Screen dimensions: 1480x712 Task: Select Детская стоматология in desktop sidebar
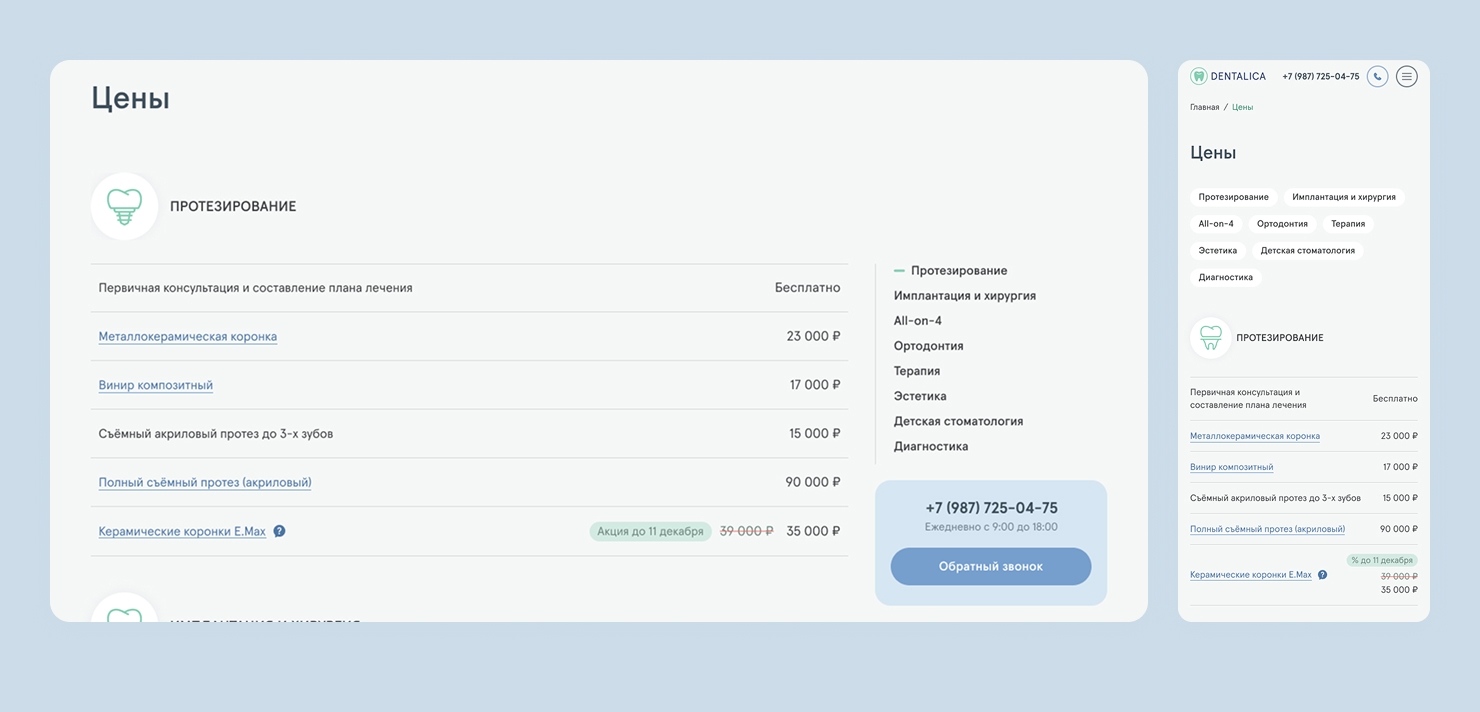click(x=959, y=421)
